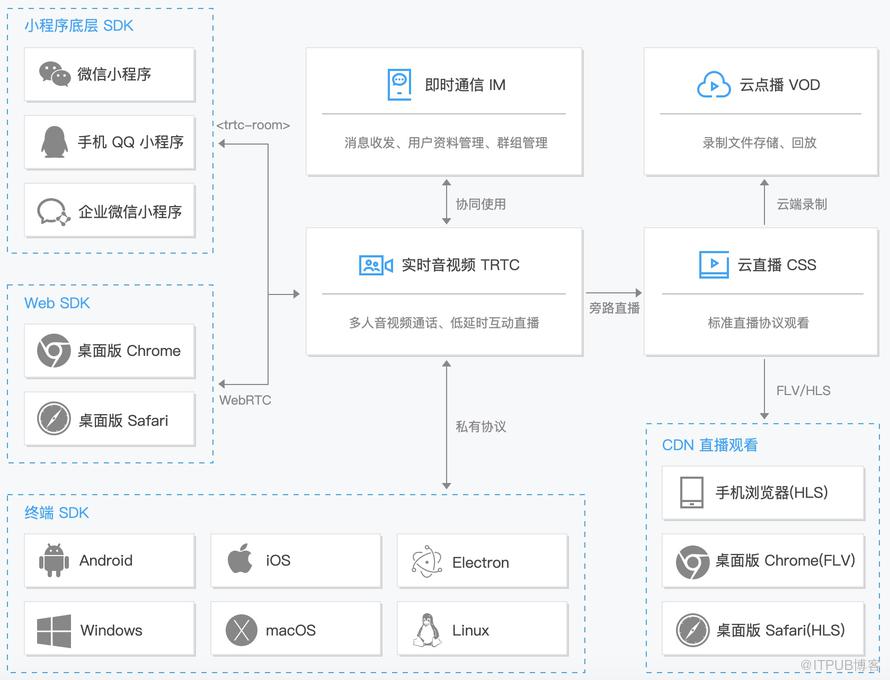
Task: Pick the Windows platform card
Action: point(110,629)
